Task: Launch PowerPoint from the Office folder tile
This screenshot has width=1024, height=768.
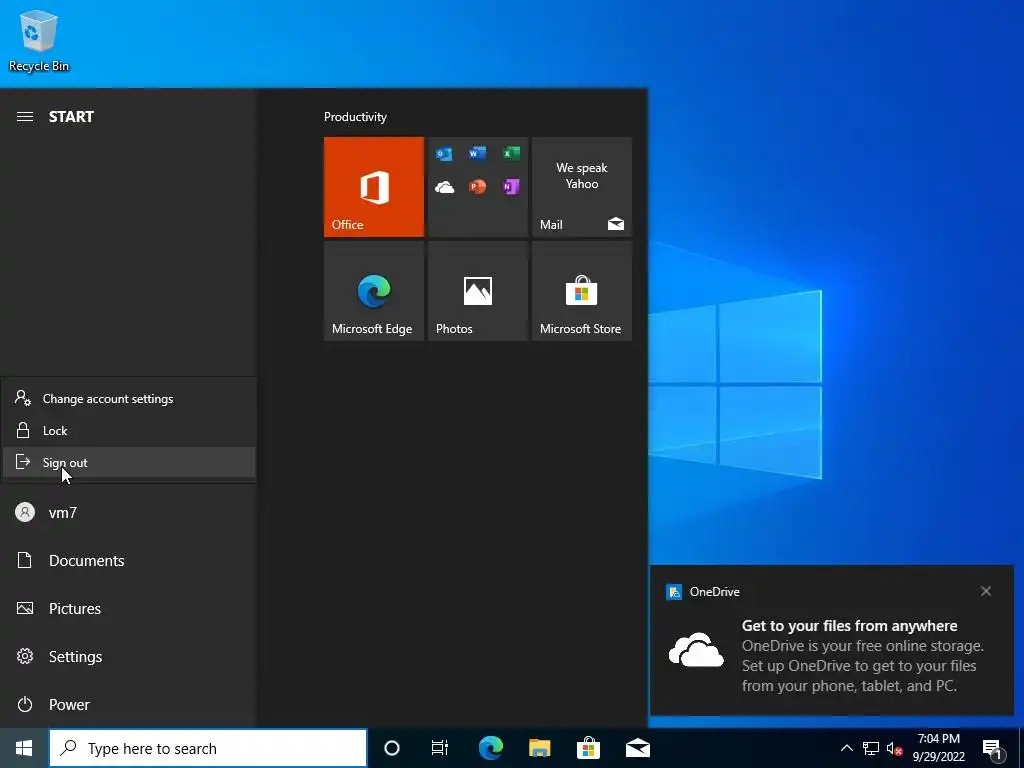Action: [477, 187]
